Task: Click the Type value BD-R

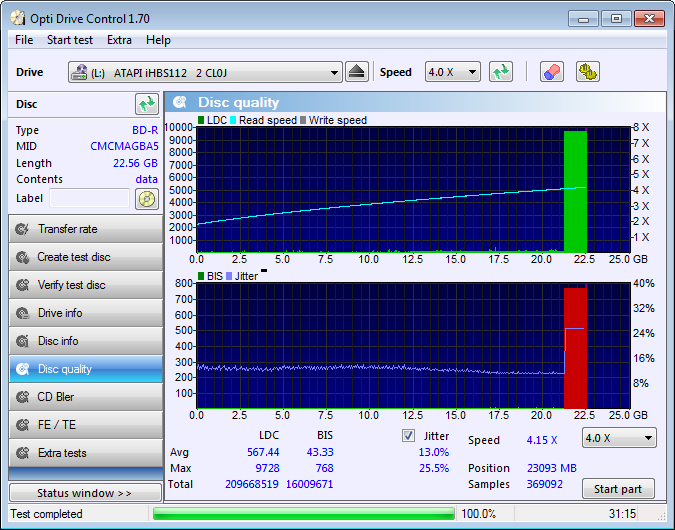Action: [145, 130]
